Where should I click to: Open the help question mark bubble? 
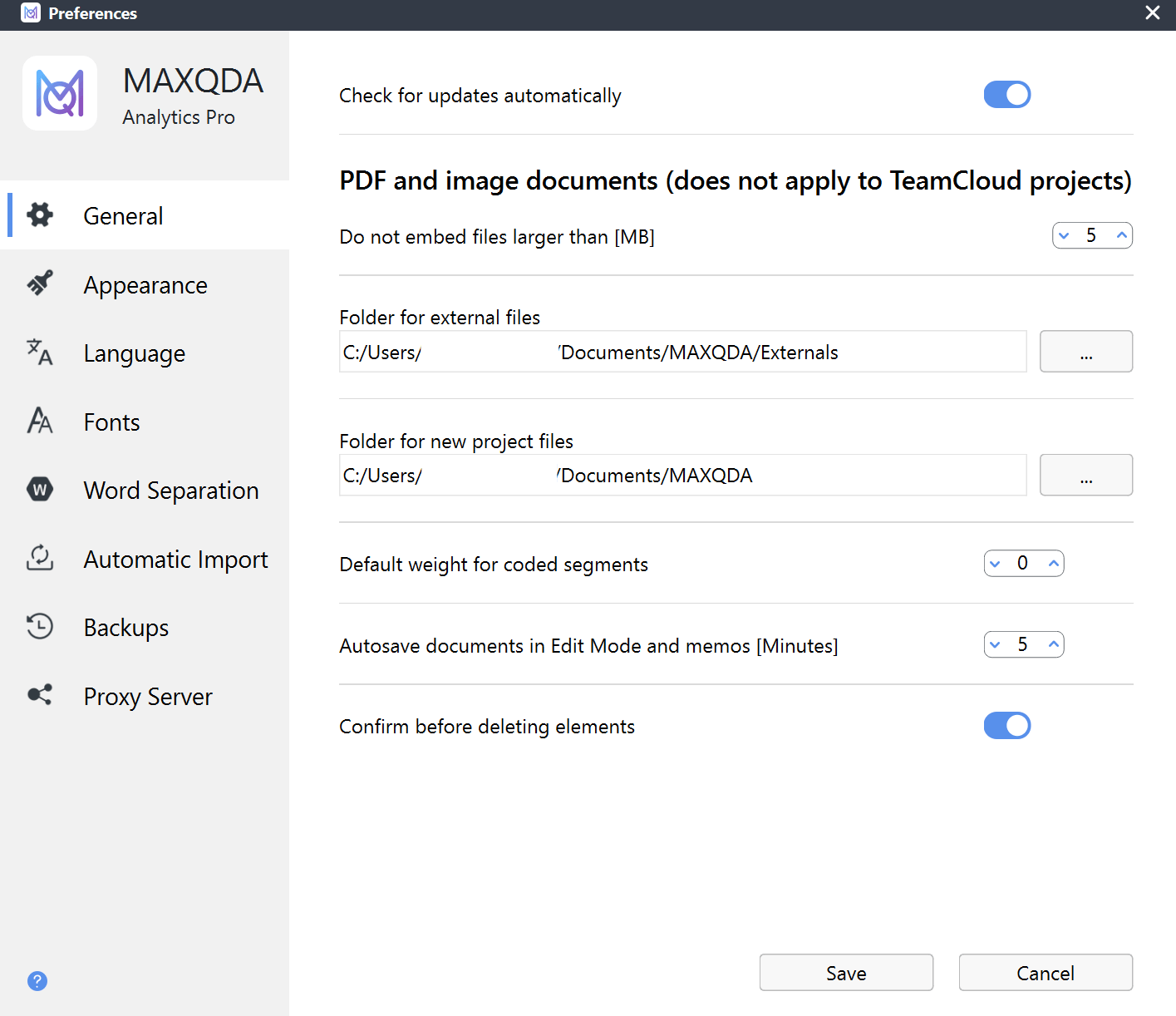tap(37, 981)
